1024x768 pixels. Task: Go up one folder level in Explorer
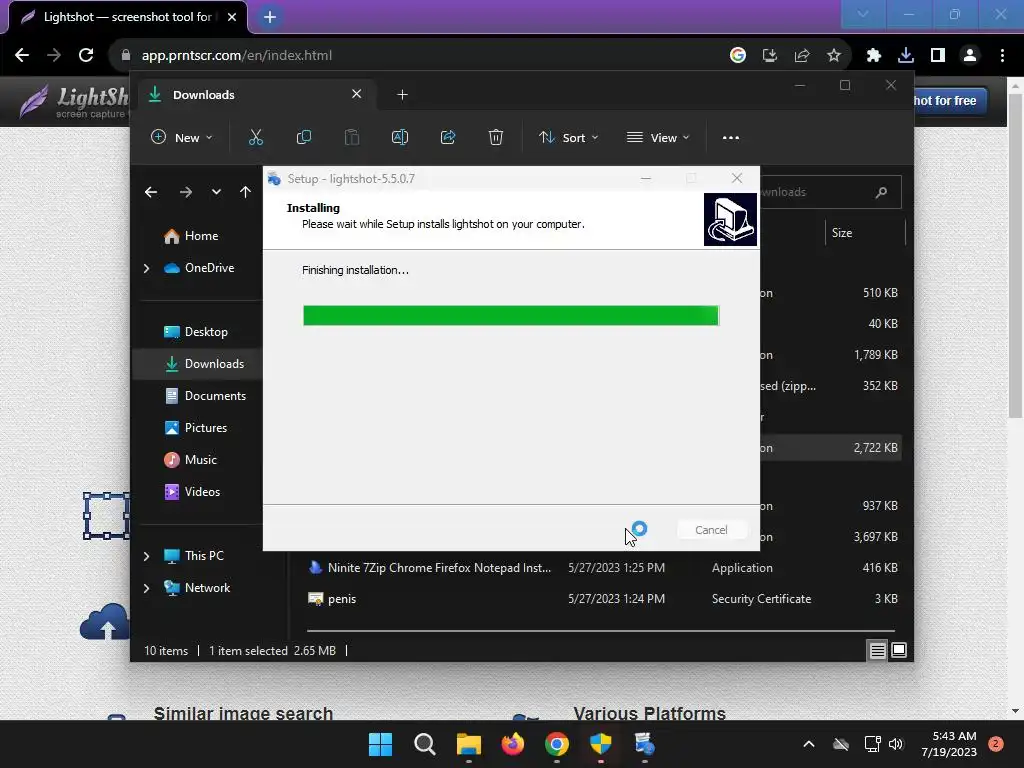pos(246,192)
